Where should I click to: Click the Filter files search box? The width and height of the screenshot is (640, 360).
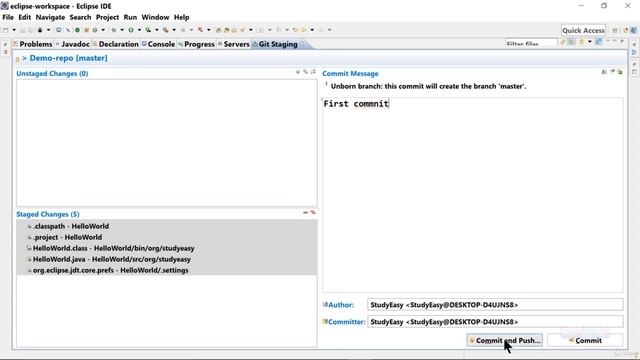tap(531, 43)
